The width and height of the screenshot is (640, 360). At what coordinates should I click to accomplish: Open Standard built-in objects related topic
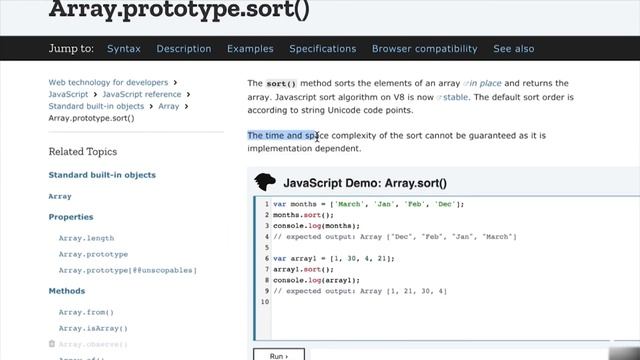click(x=102, y=175)
